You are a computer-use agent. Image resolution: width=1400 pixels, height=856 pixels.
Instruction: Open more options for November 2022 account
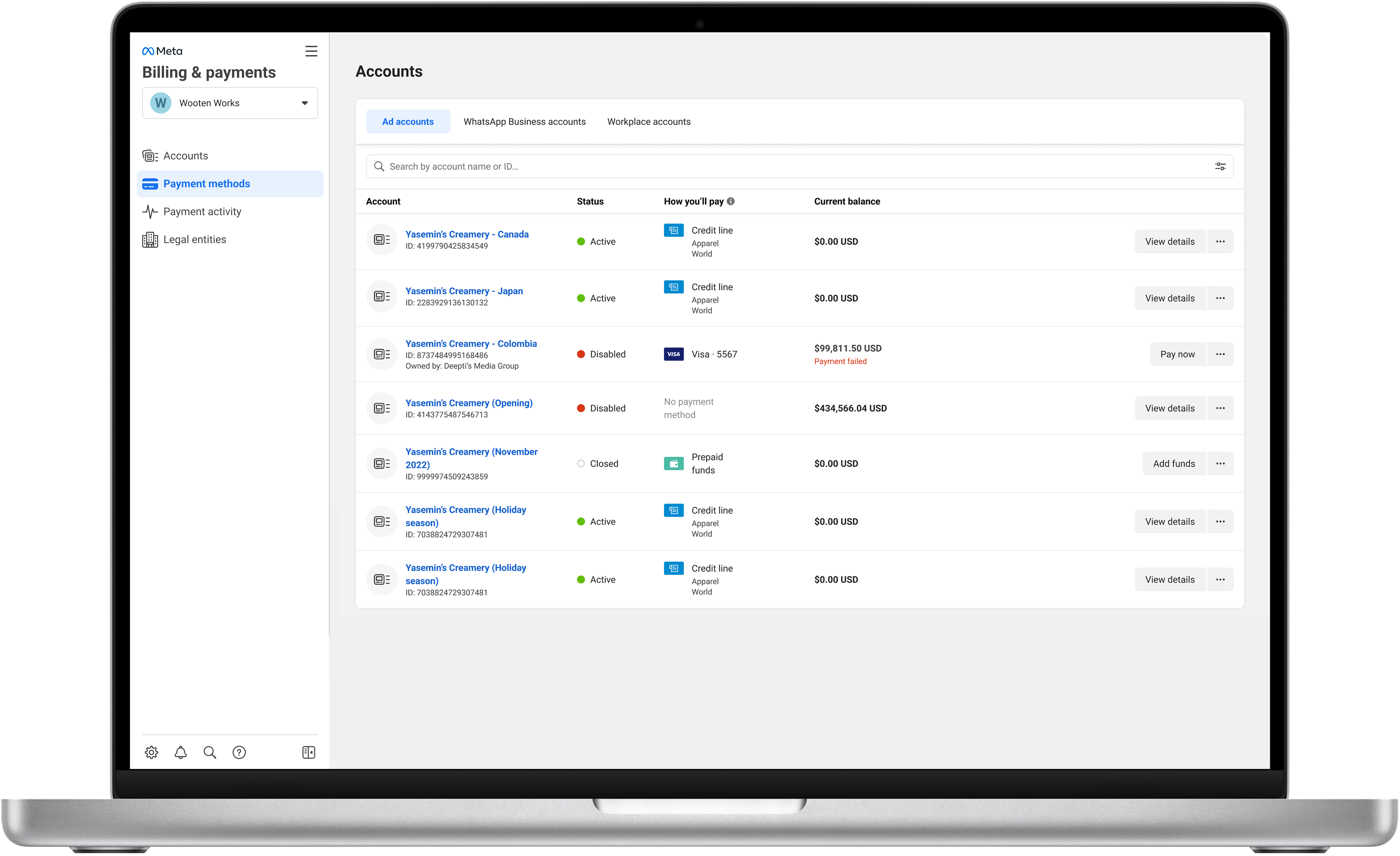[1220, 464]
